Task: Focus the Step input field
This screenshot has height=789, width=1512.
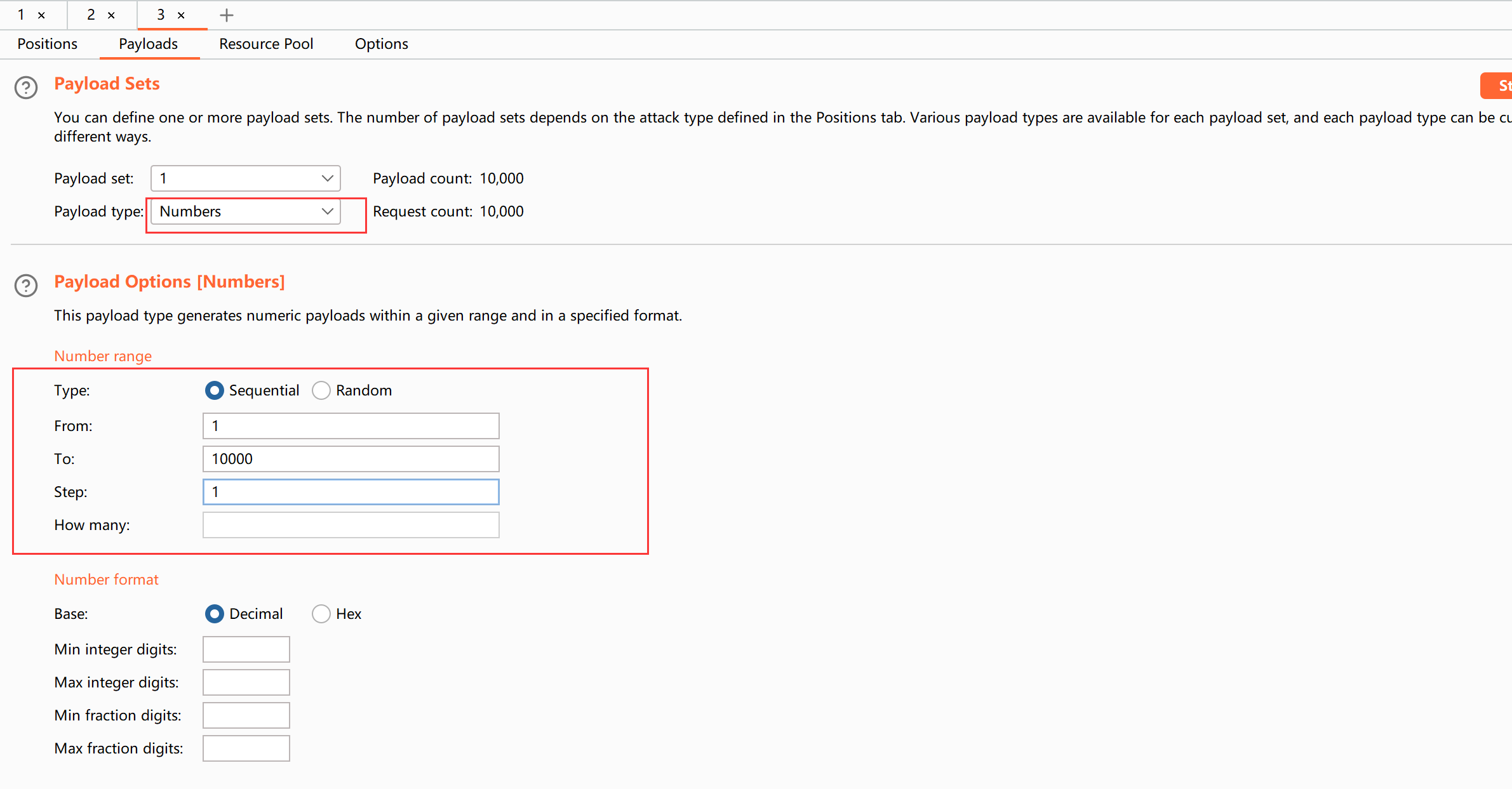Action: (x=351, y=492)
